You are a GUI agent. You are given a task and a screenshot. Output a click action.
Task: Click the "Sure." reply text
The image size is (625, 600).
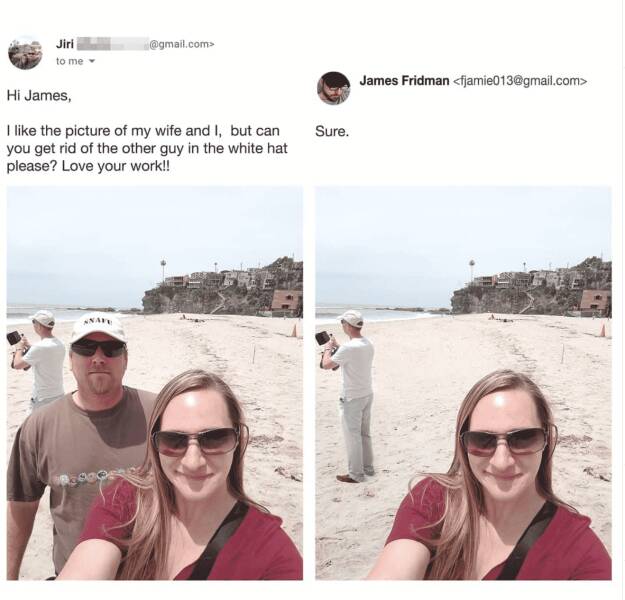pyautogui.click(x=332, y=131)
